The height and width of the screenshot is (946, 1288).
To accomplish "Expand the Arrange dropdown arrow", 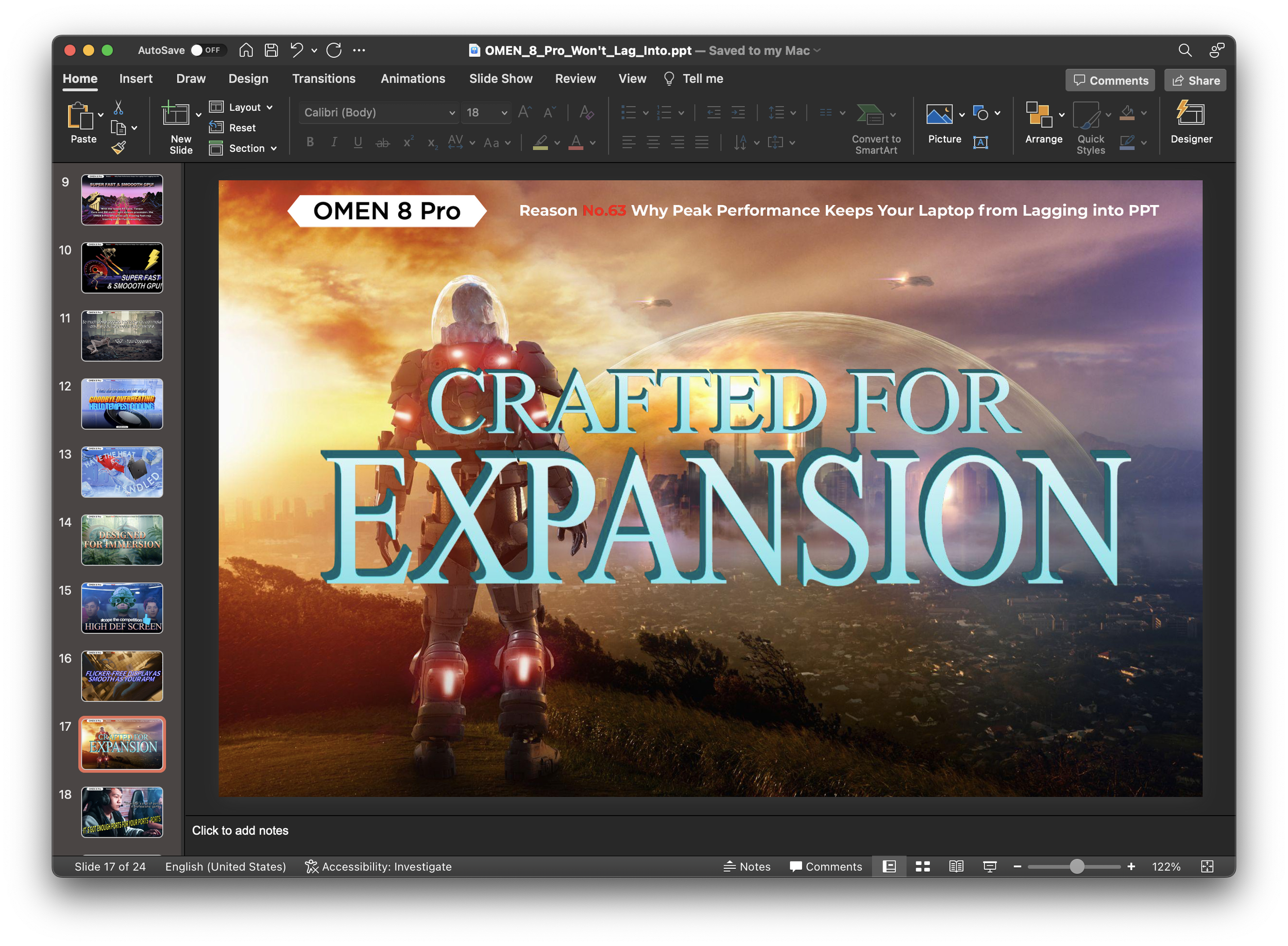I will coord(1062,115).
